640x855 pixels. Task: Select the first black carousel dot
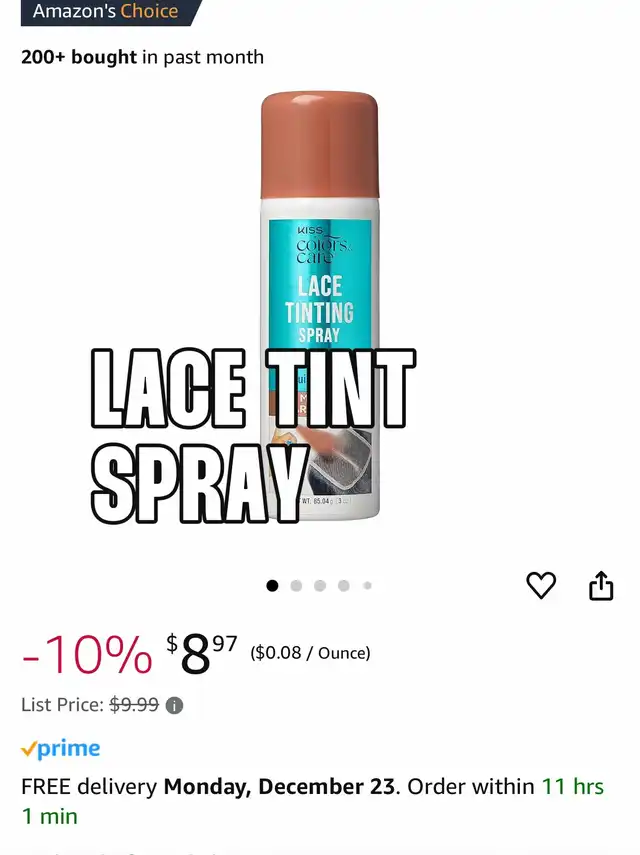click(272, 586)
